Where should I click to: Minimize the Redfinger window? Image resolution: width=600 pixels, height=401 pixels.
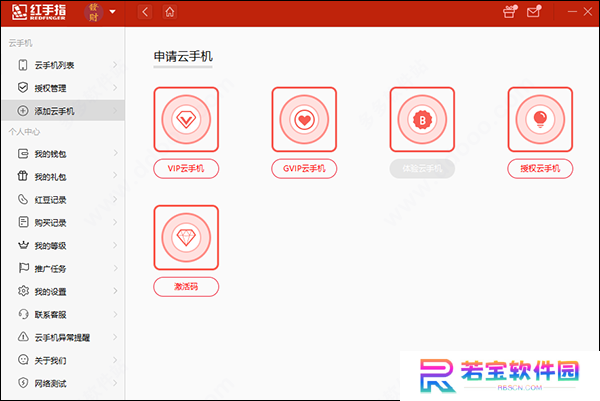(572, 12)
